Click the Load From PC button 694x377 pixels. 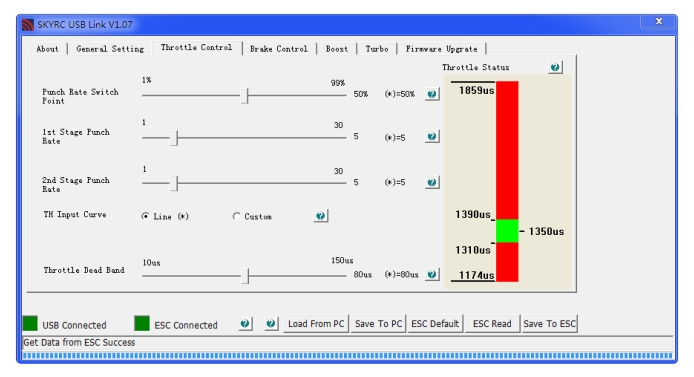point(316,324)
